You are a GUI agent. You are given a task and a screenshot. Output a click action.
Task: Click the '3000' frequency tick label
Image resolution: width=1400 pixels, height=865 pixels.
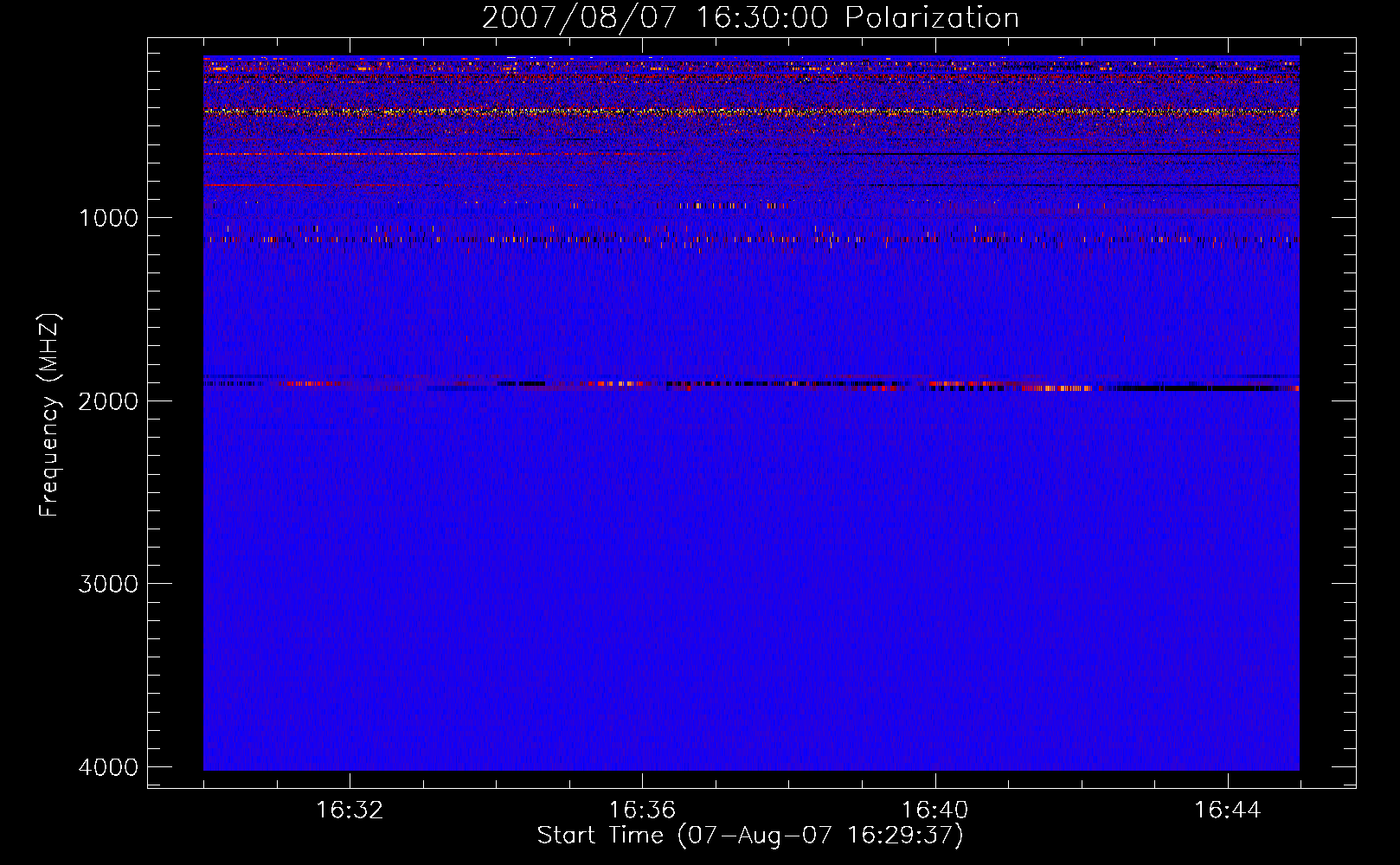point(108,584)
